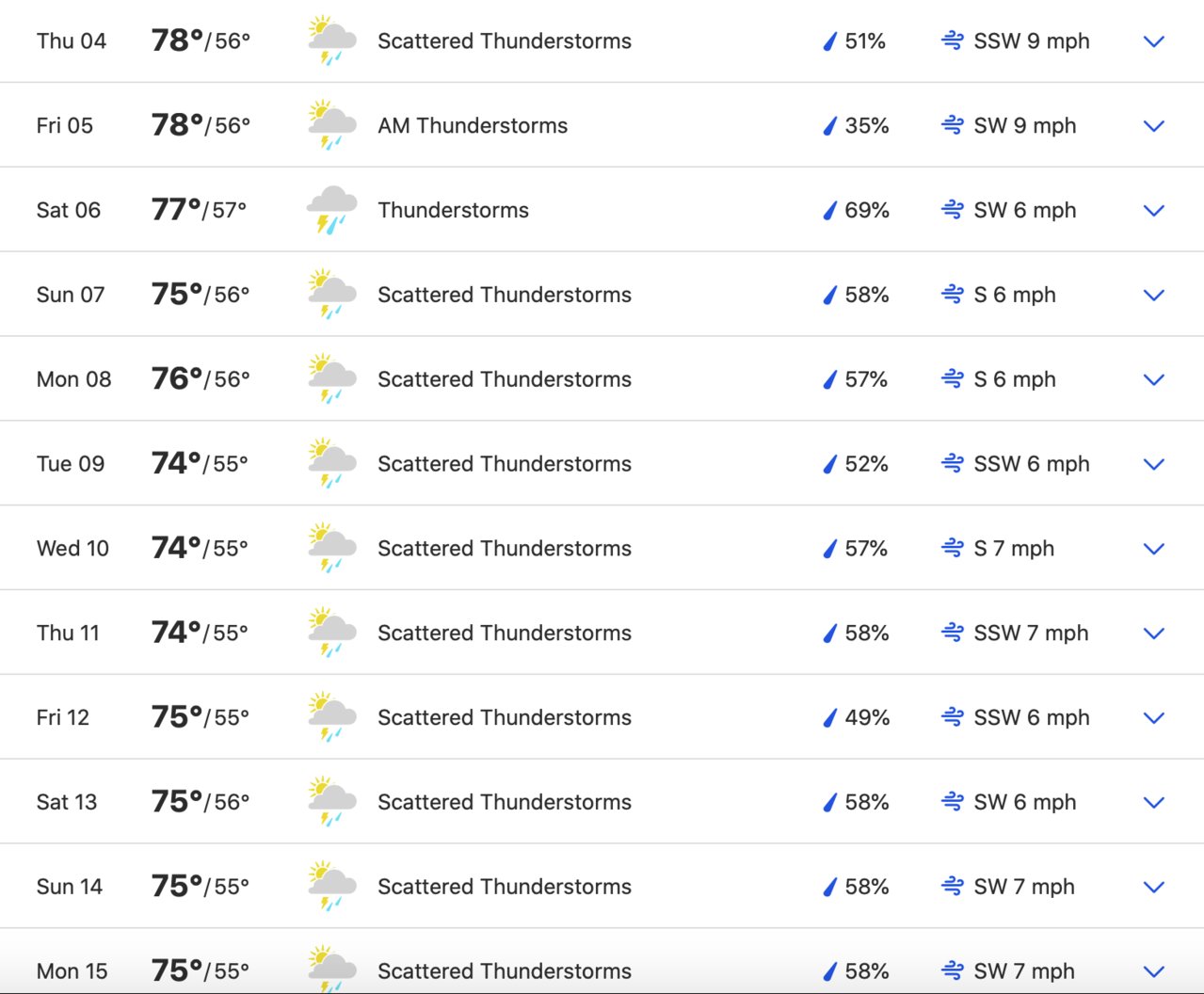Click the 75°/56° temperature for Sat 13
Viewport: 1204px width, 994px height.
[201, 801]
